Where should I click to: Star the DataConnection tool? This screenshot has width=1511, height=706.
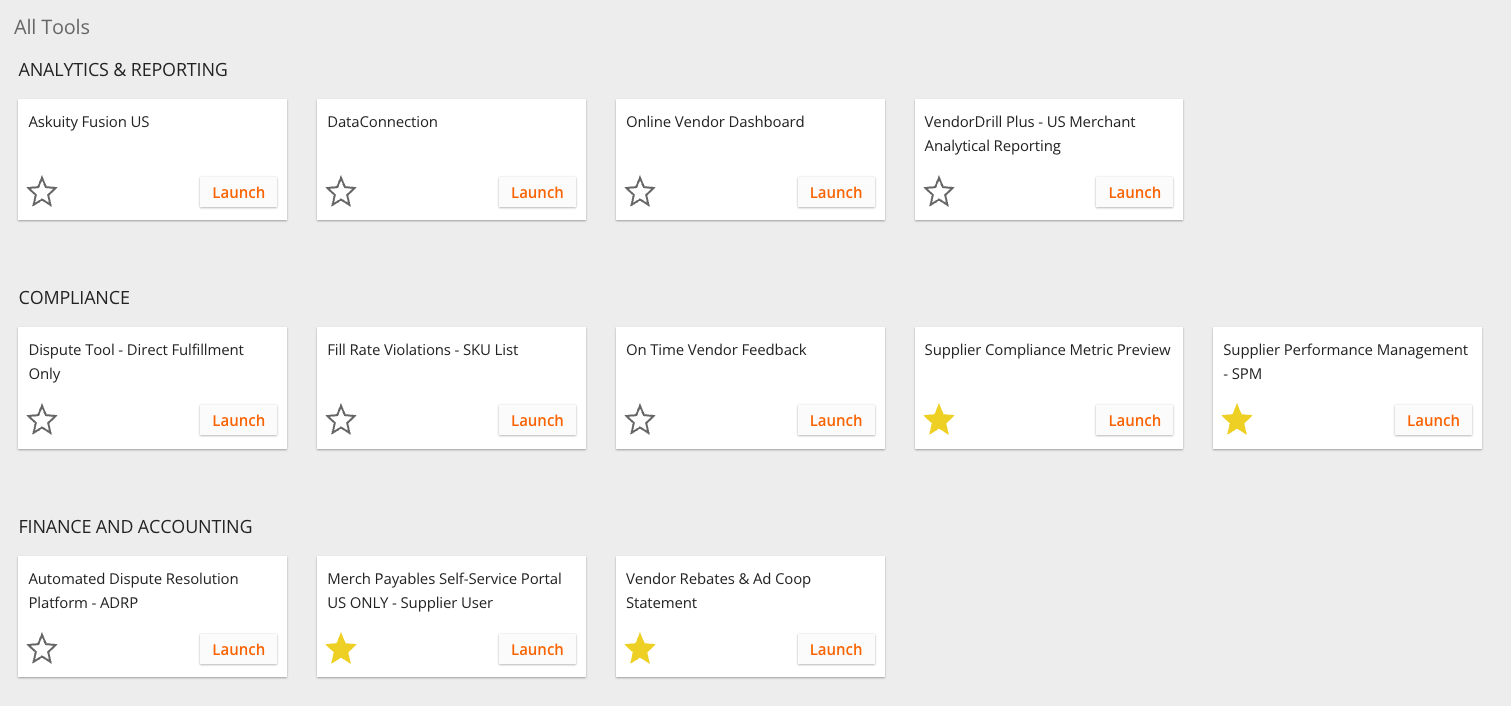[x=341, y=190]
